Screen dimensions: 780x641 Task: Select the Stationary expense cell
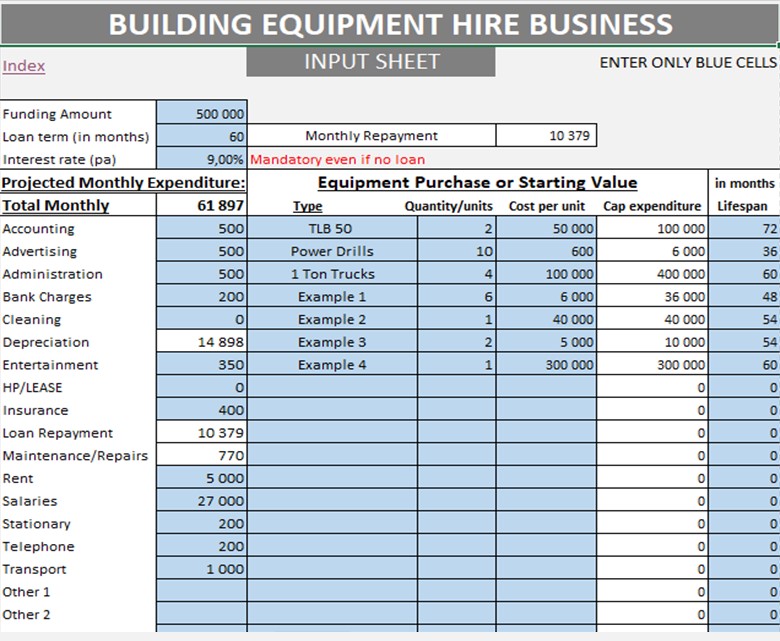[202, 524]
